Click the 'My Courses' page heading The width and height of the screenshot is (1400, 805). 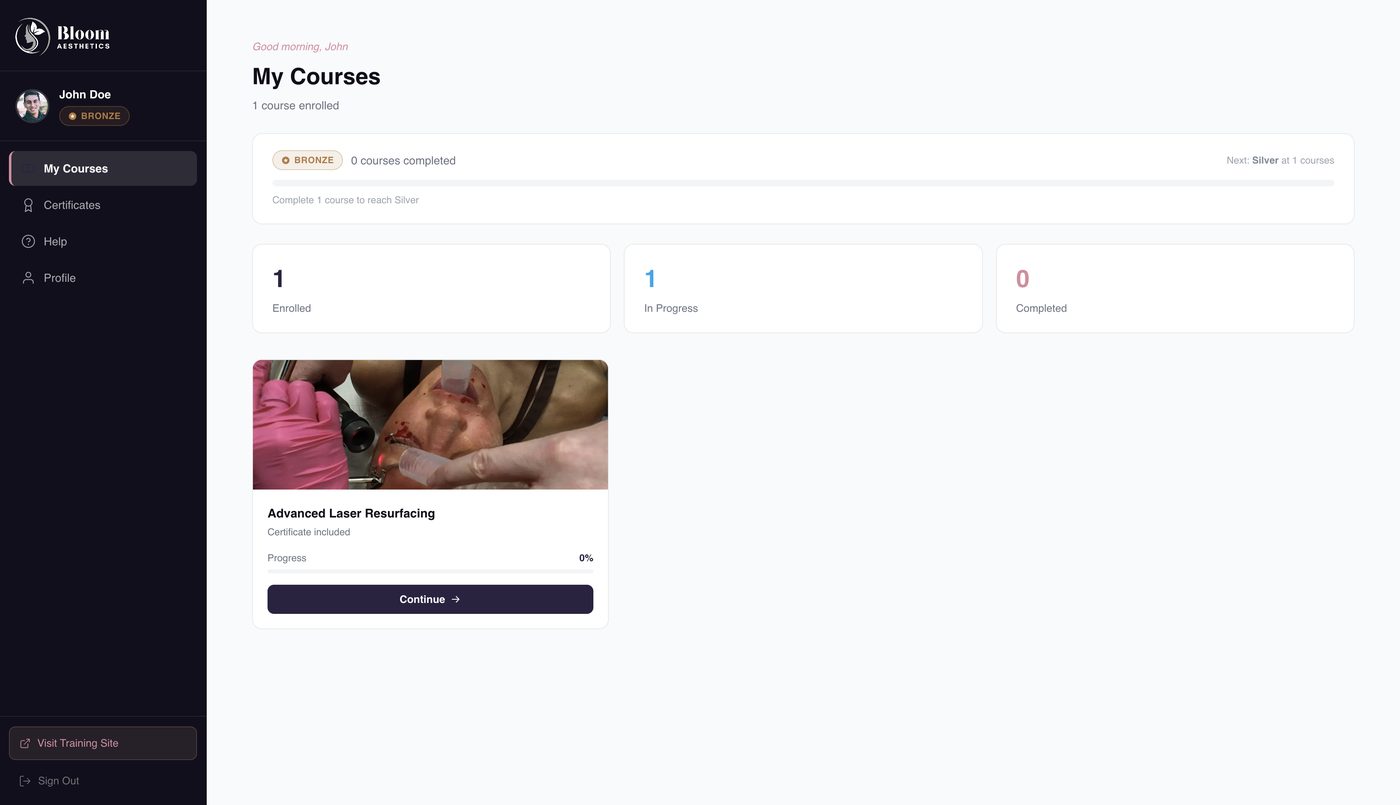coord(316,76)
